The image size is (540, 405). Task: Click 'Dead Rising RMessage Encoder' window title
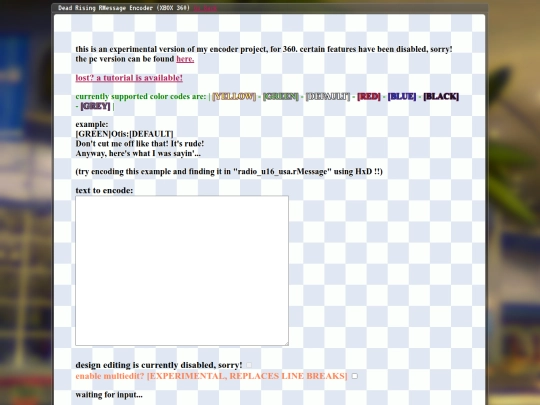point(124,8)
